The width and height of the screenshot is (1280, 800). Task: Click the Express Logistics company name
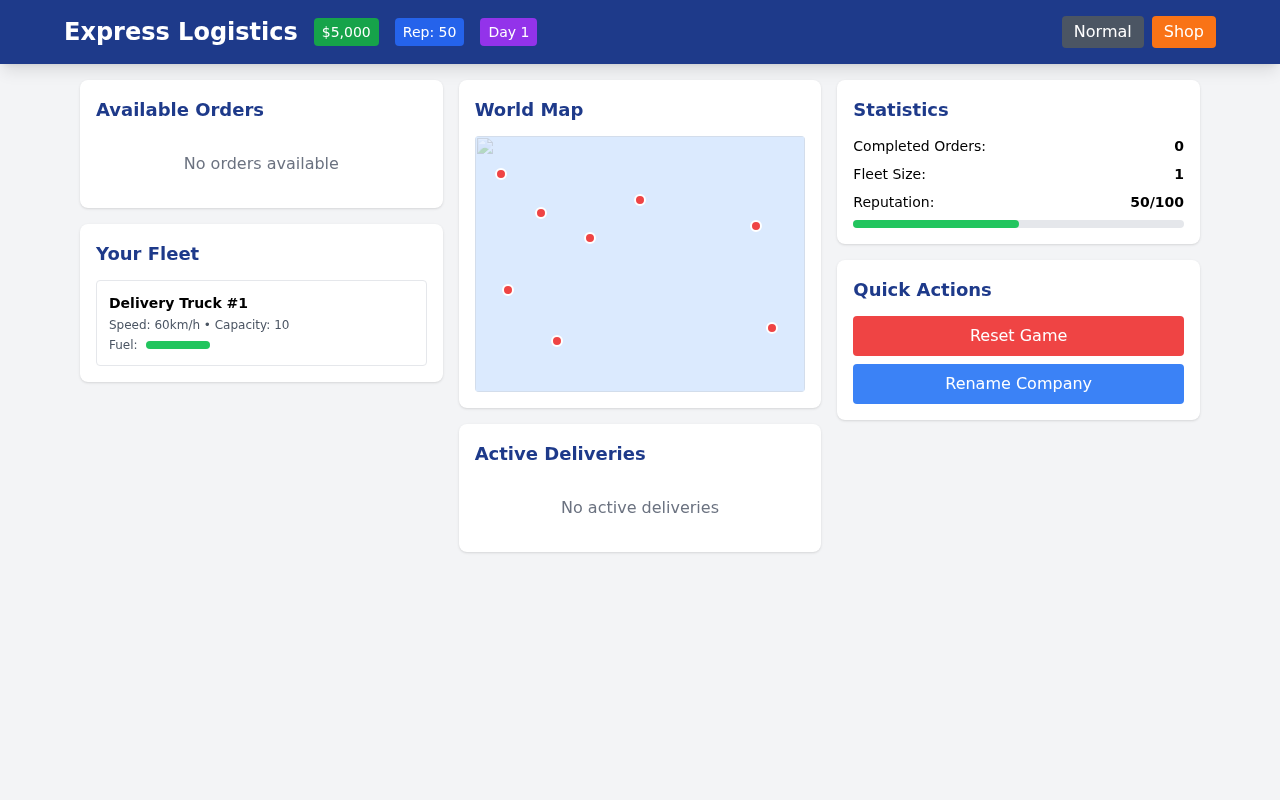pyautogui.click(x=180, y=32)
